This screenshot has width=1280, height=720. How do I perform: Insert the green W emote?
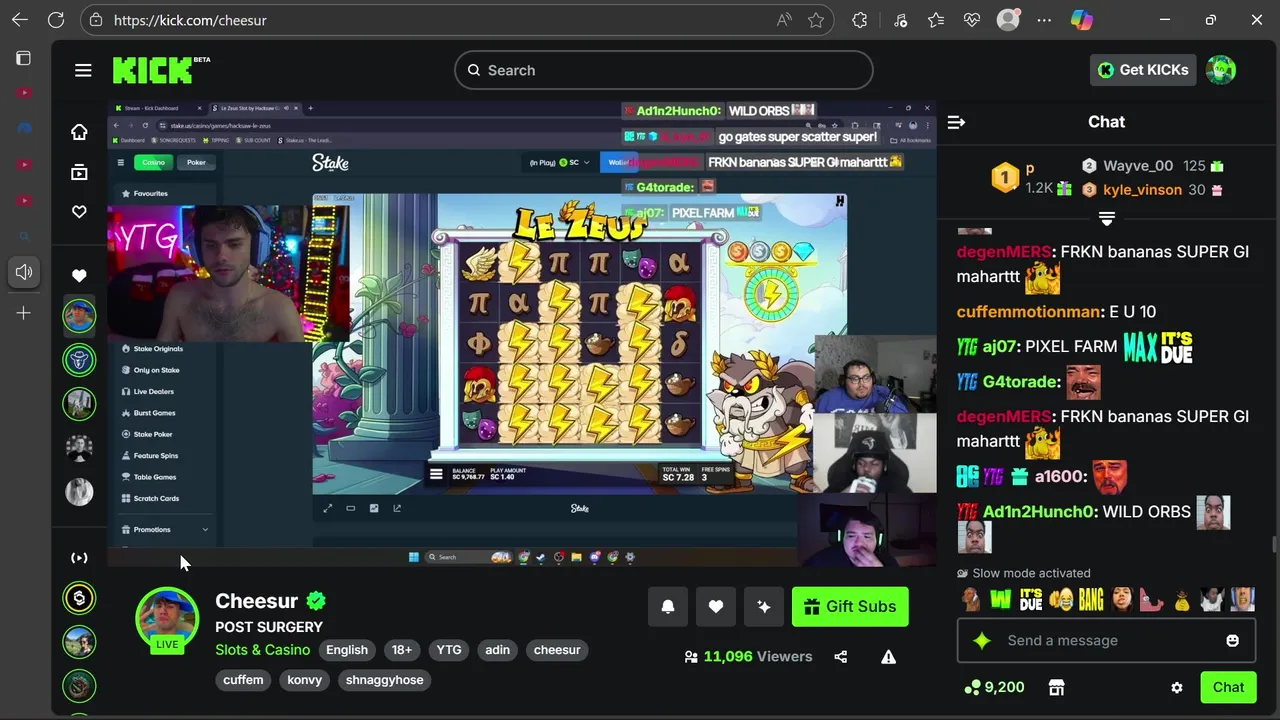[x=1001, y=599]
